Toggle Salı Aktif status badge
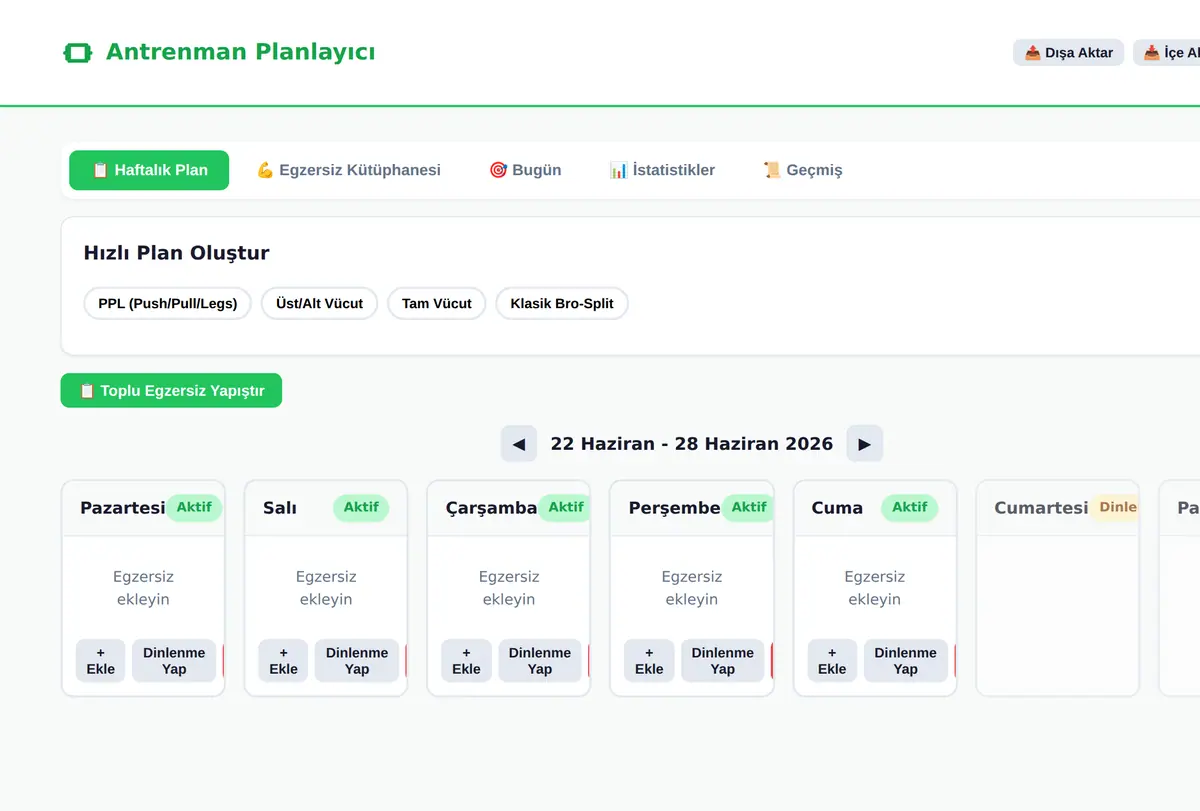1200x811 pixels. 361,507
